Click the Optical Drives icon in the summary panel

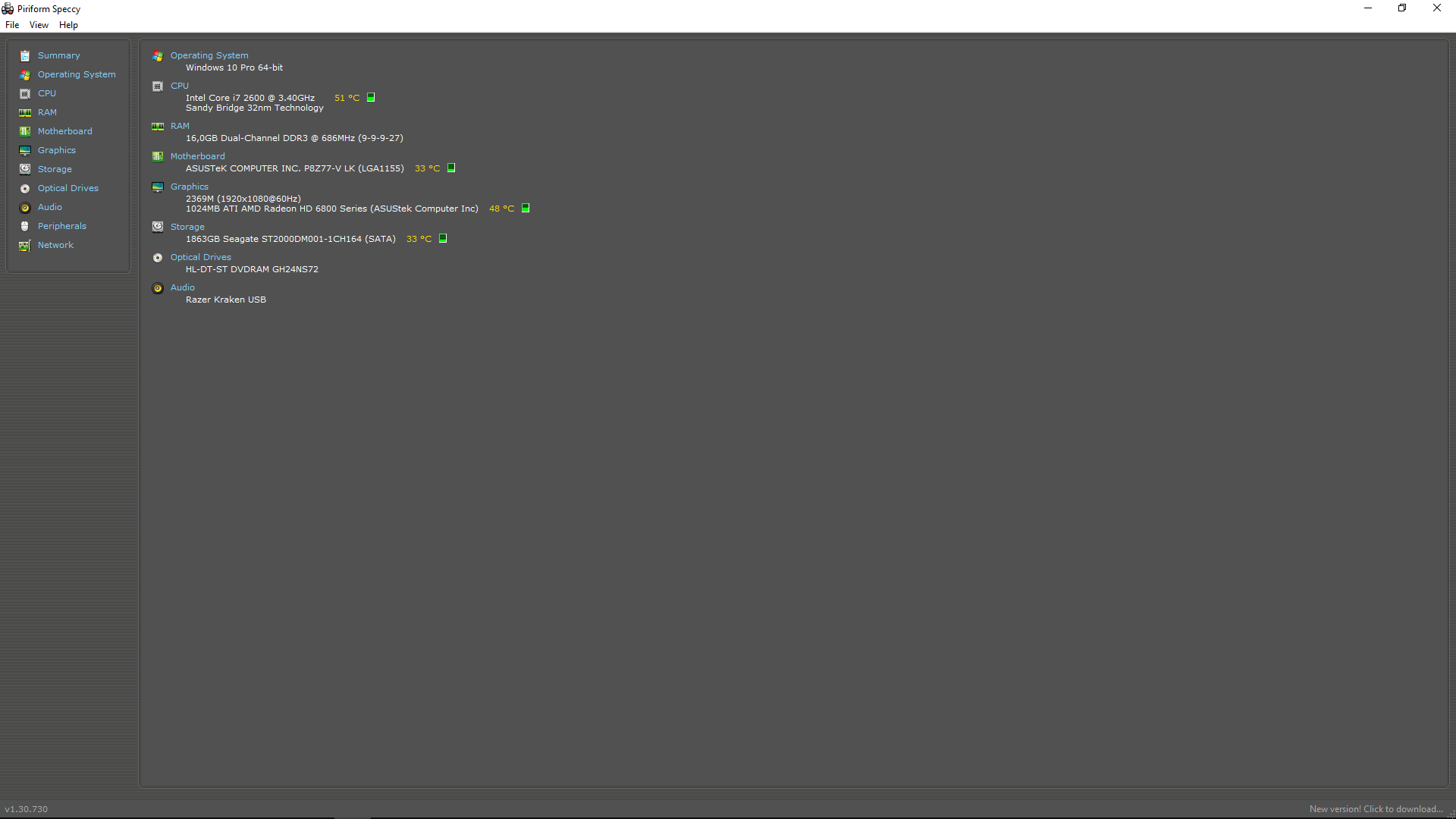pos(158,258)
